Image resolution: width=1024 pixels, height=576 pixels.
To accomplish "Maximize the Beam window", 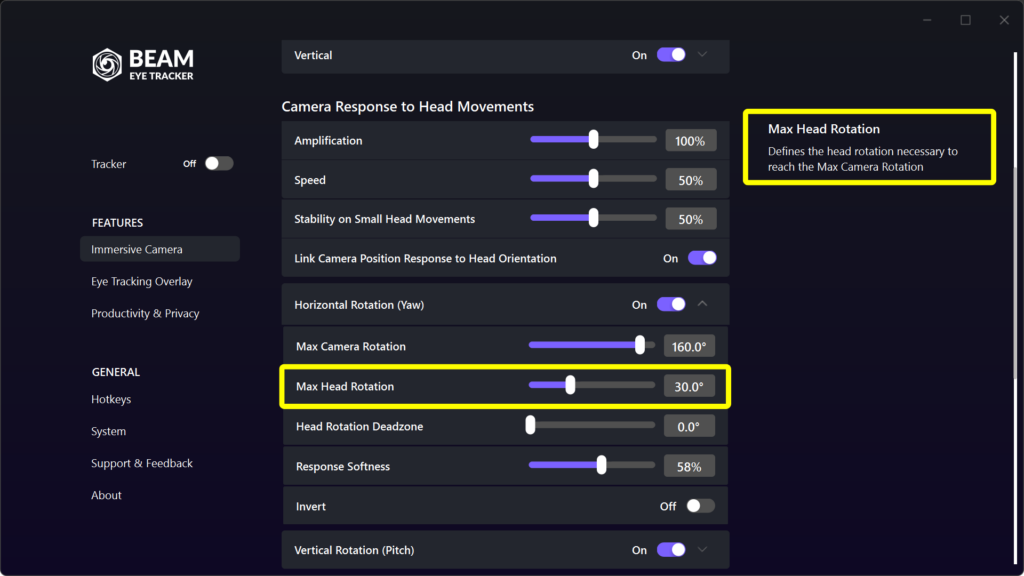I will (x=965, y=20).
